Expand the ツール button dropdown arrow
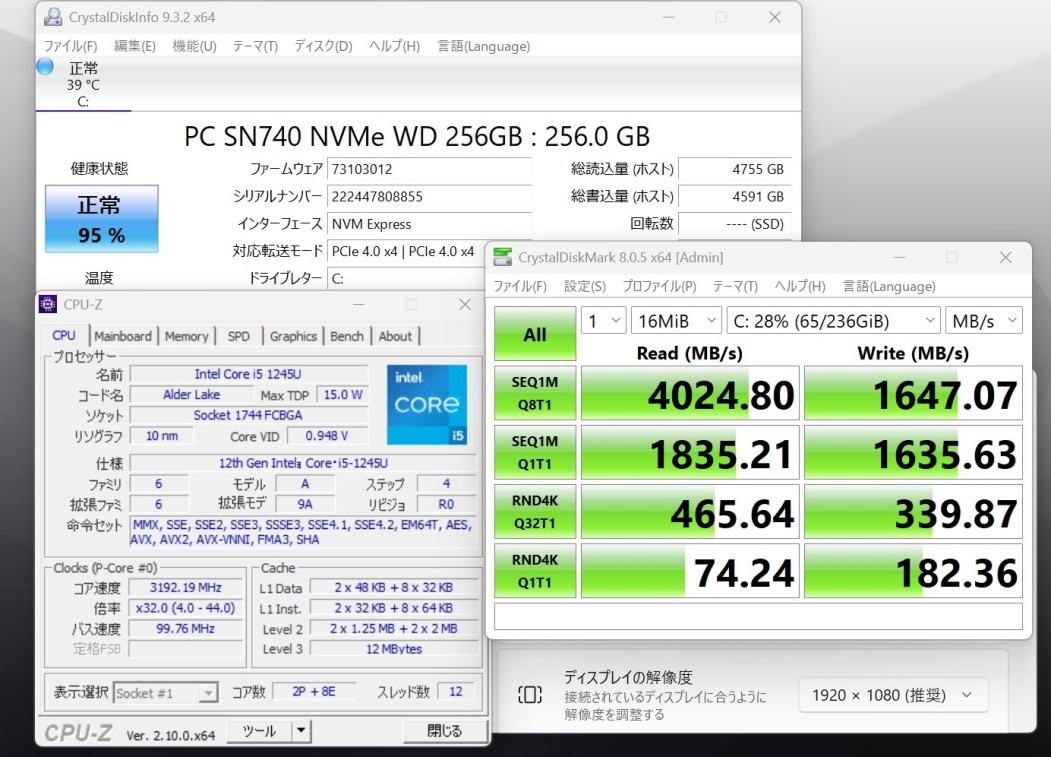The height and width of the screenshot is (757, 1051). [302, 731]
